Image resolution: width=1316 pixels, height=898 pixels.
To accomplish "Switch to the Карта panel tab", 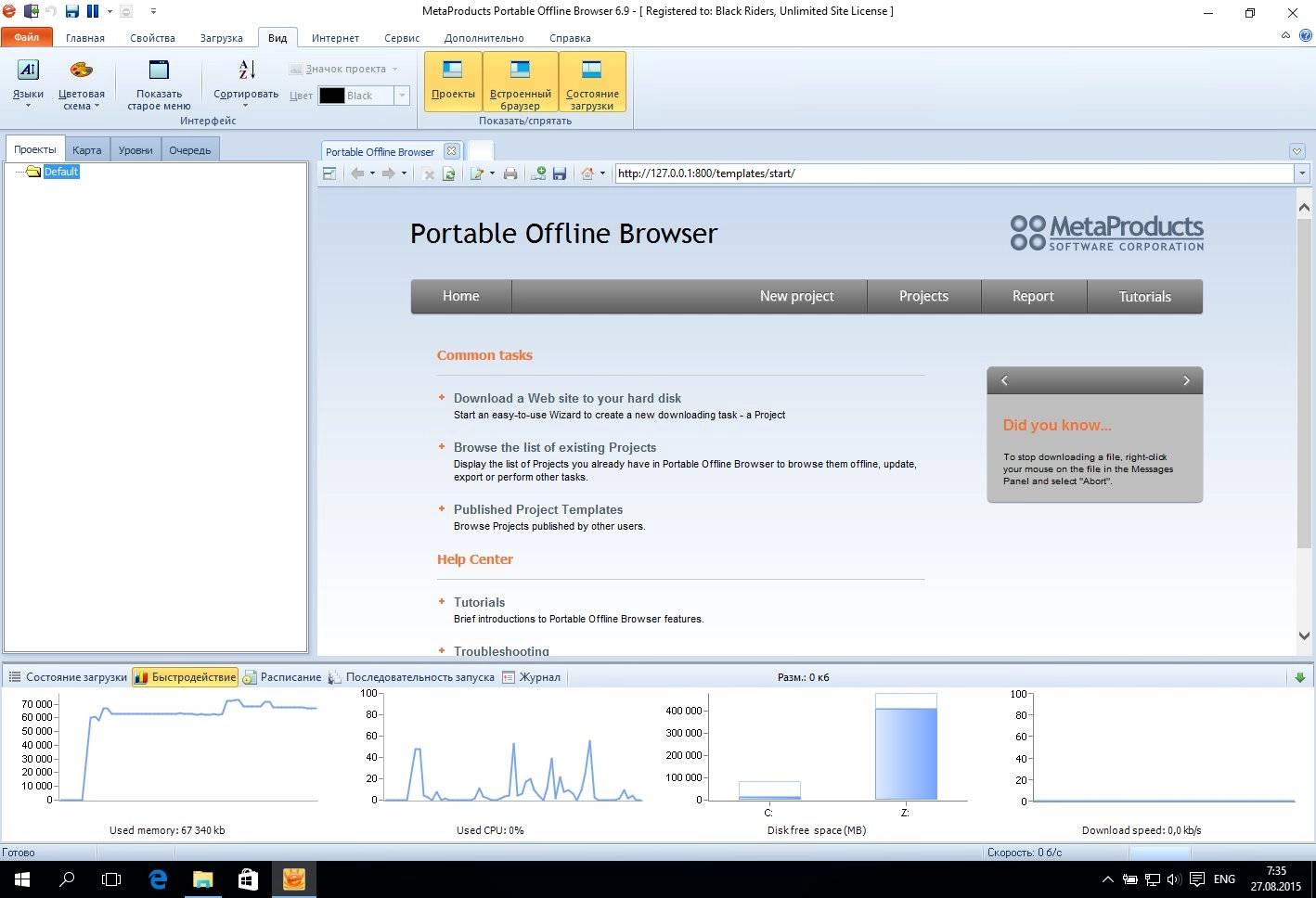I will (x=87, y=149).
